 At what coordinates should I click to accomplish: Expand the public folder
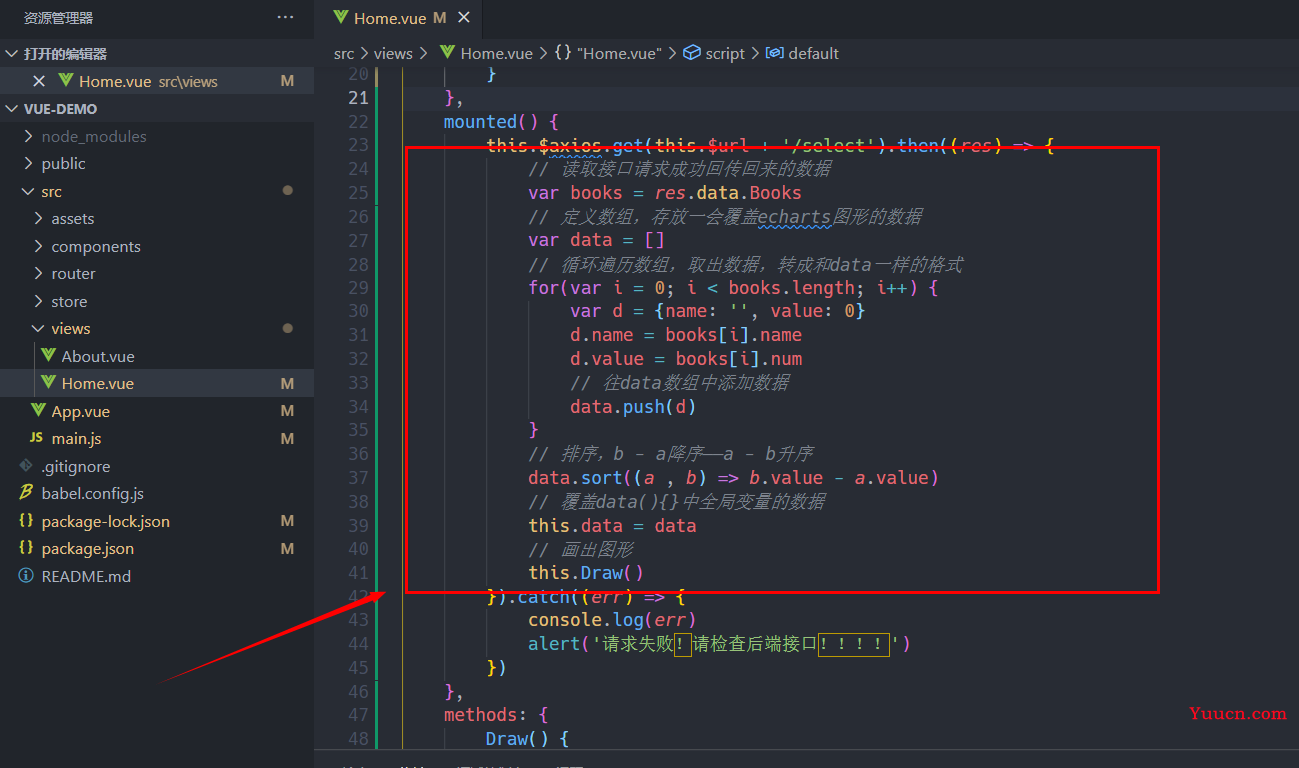tap(28, 163)
